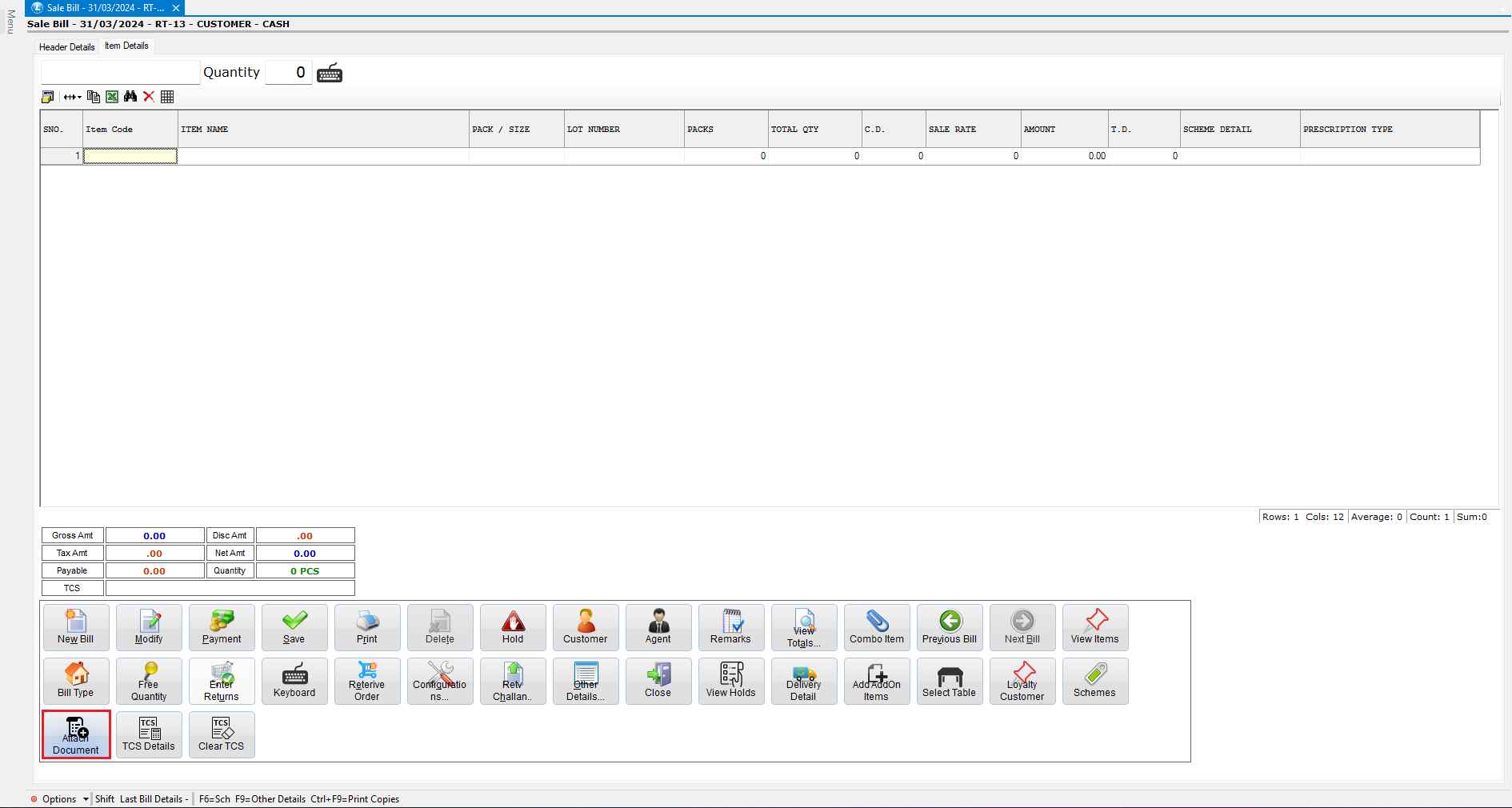Screen dimensions: 1512x808
Task: Click the copy icon in grid toolbar
Action: (x=94, y=97)
